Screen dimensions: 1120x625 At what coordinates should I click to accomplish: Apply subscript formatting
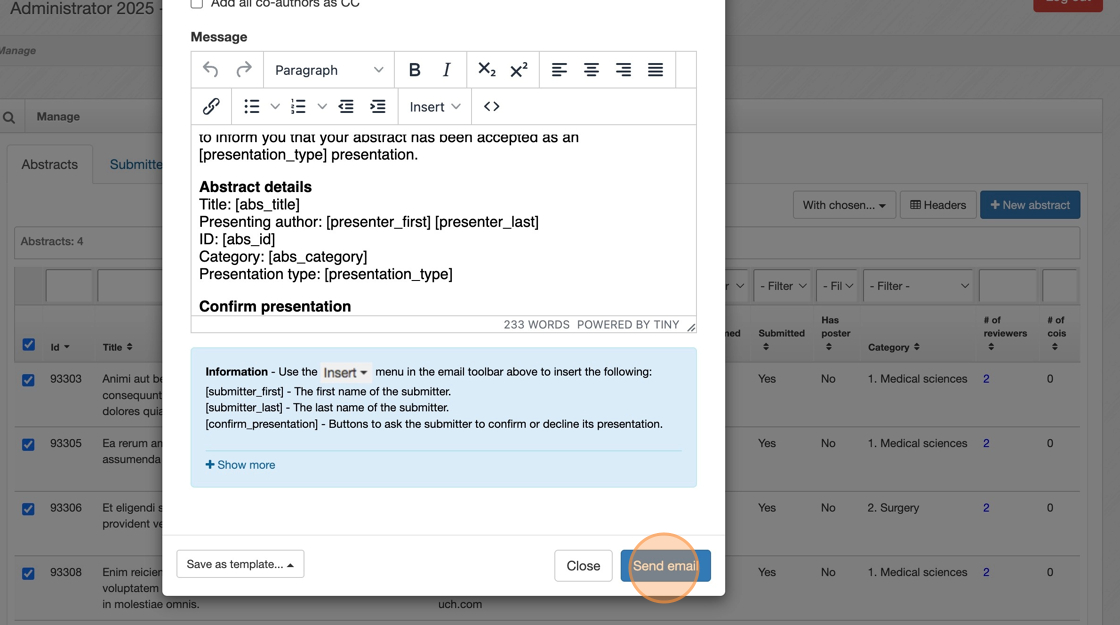(x=486, y=70)
